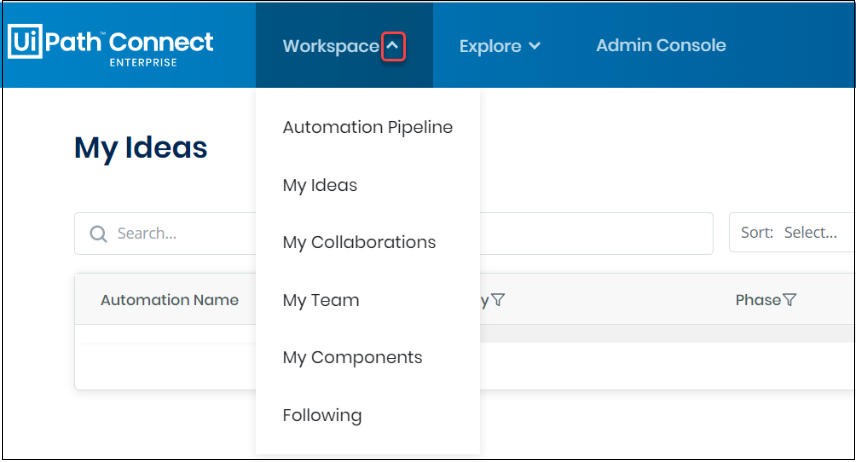Click the filter funnel on the partially hidden column
The image size is (856, 462).
tap(498, 300)
